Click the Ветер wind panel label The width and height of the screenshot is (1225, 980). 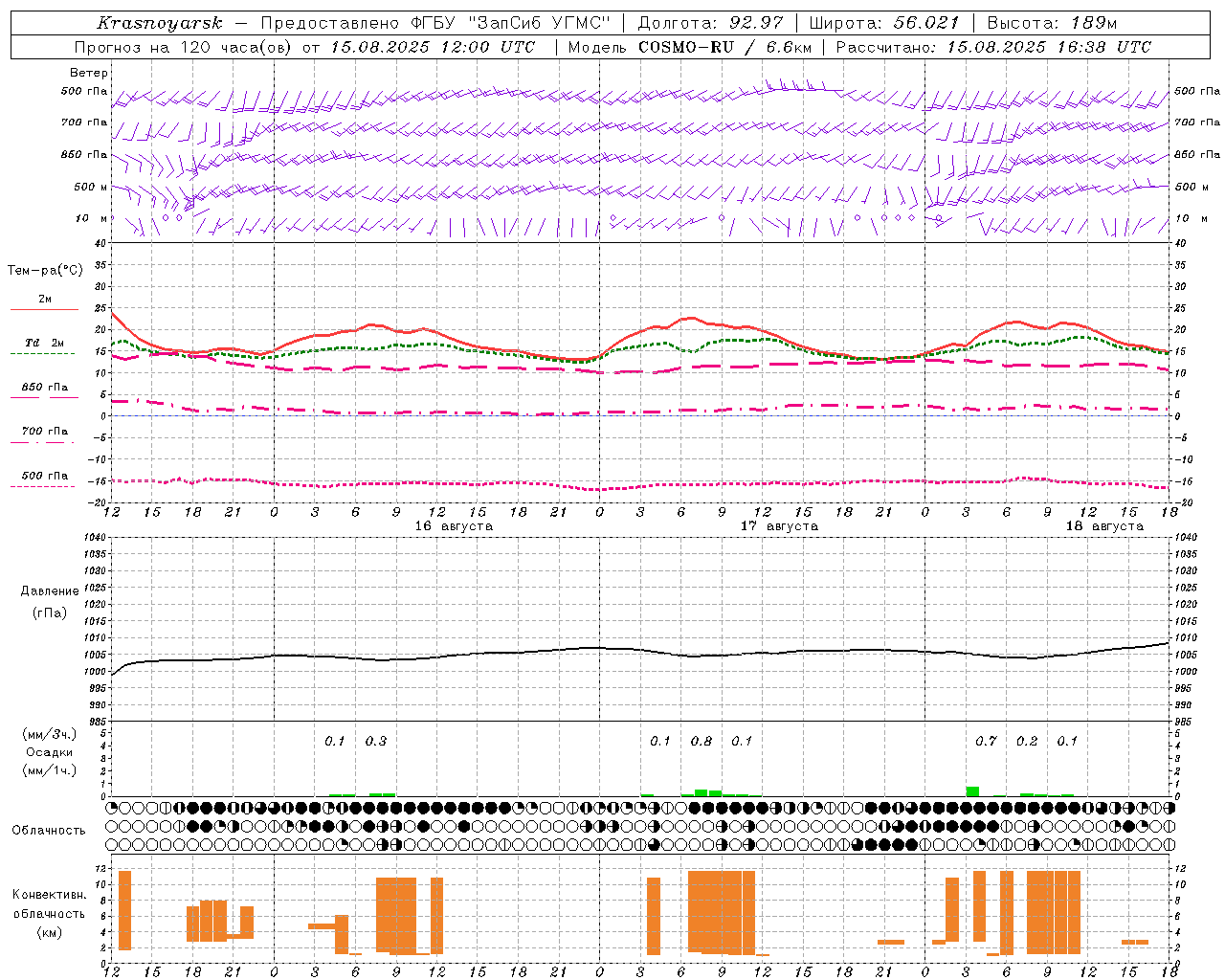point(89,73)
